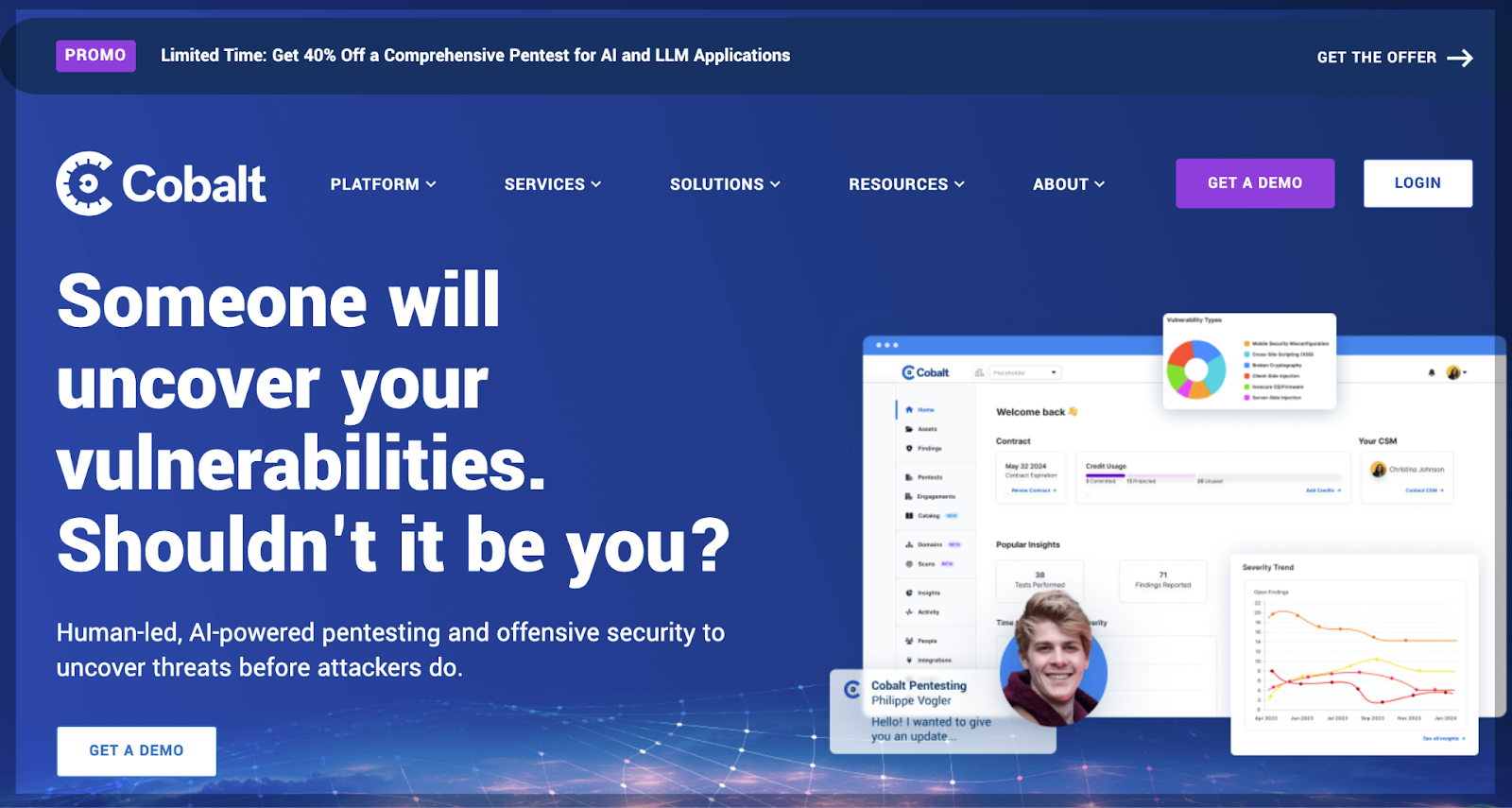Open the Resources menu item
Screen dimensions: 1512x808
[x=905, y=184]
